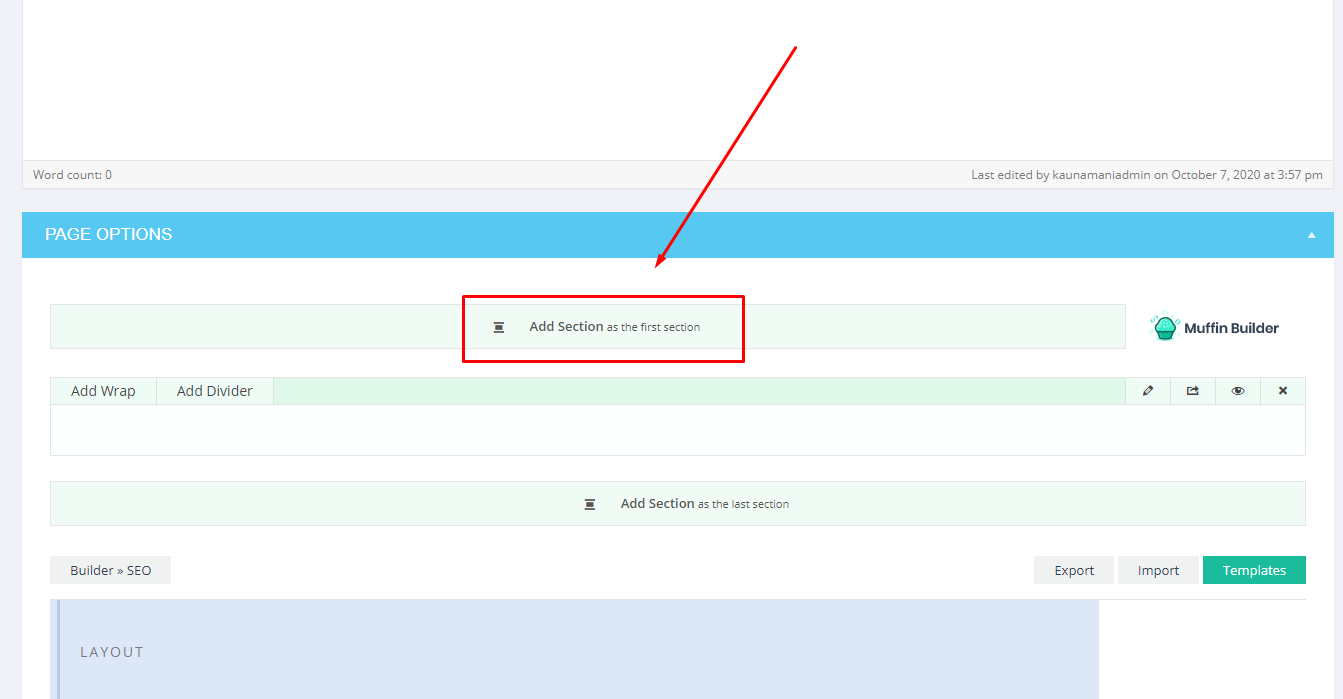The height and width of the screenshot is (699, 1343).
Task: Open the Templates library
Action: click(1254, 569)
